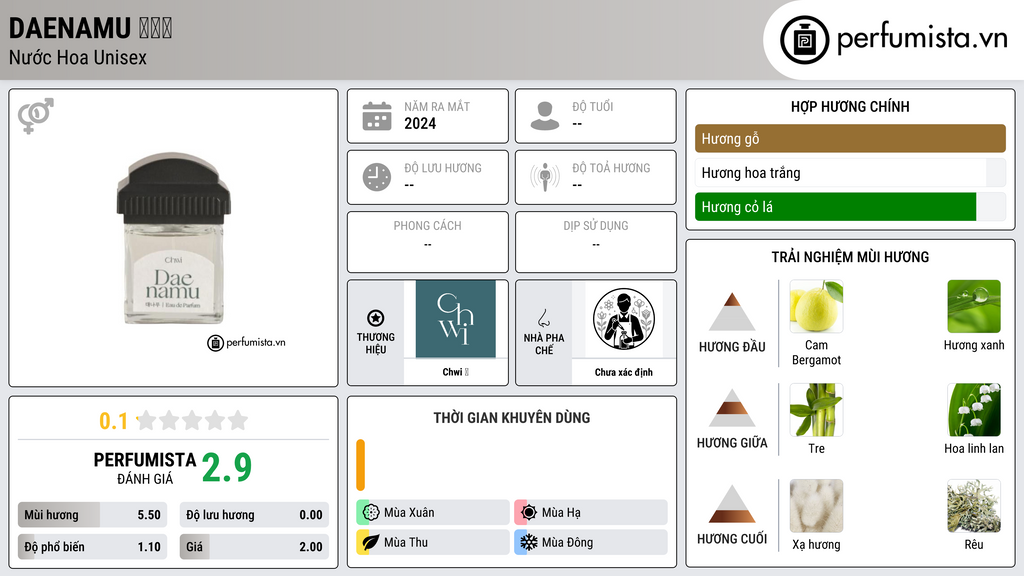Click the Nước Hoa Unisex subtitle
The width and height of the screenshot is (1024, 576).
pyautogui.click(x=78, y=58)
